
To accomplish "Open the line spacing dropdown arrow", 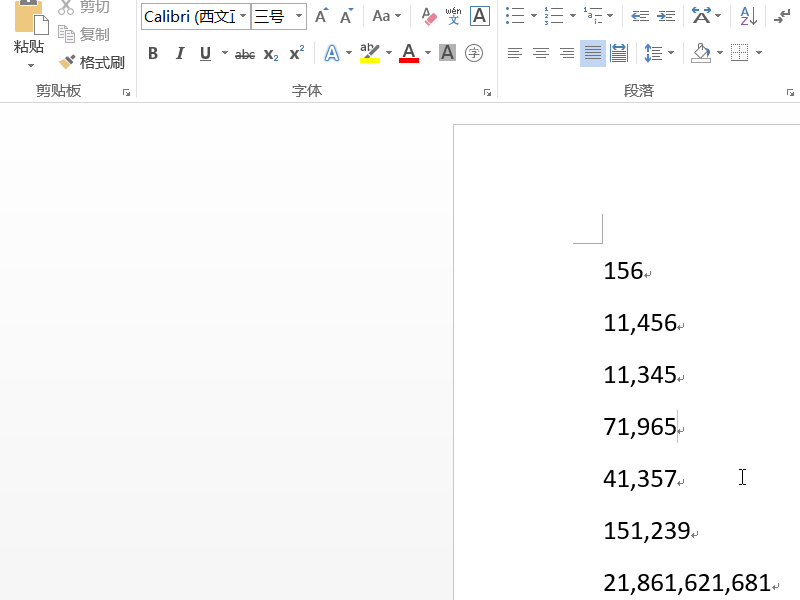I will (x=671, y=53).
